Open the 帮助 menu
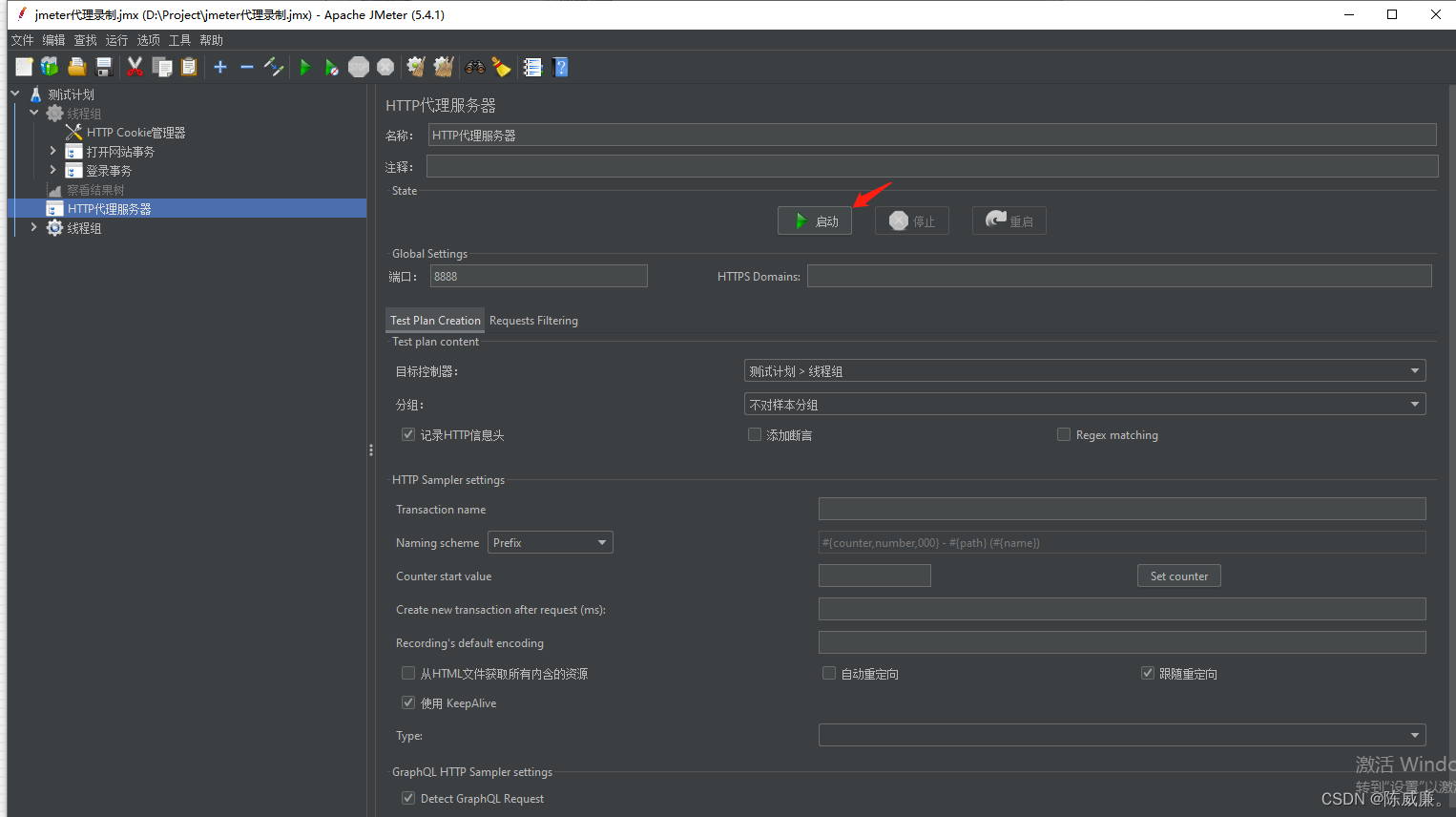The image size is (1456, 817). point(211,40)
